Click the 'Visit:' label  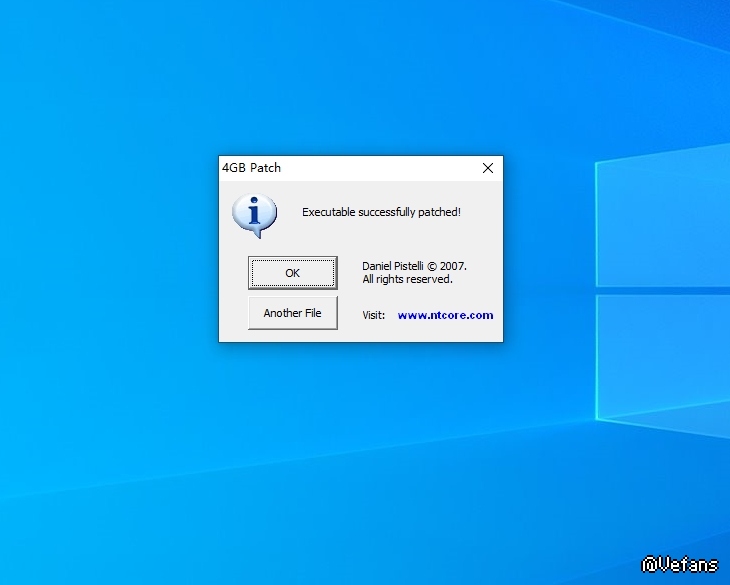tap(374, 315)
